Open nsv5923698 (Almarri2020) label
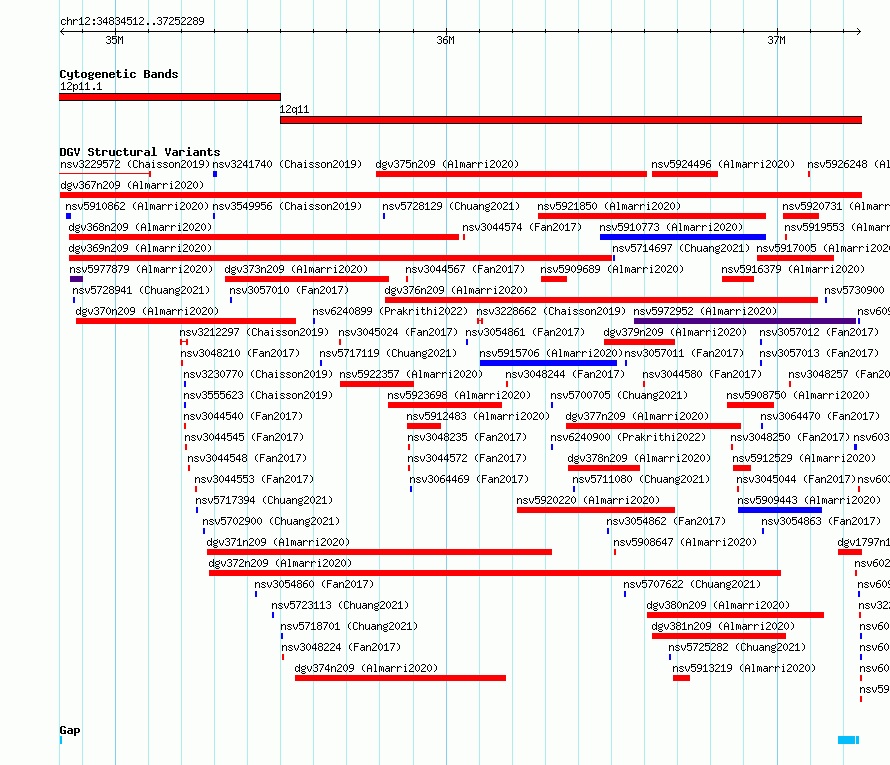Screen dimensions: 890x765 point(459,395)
